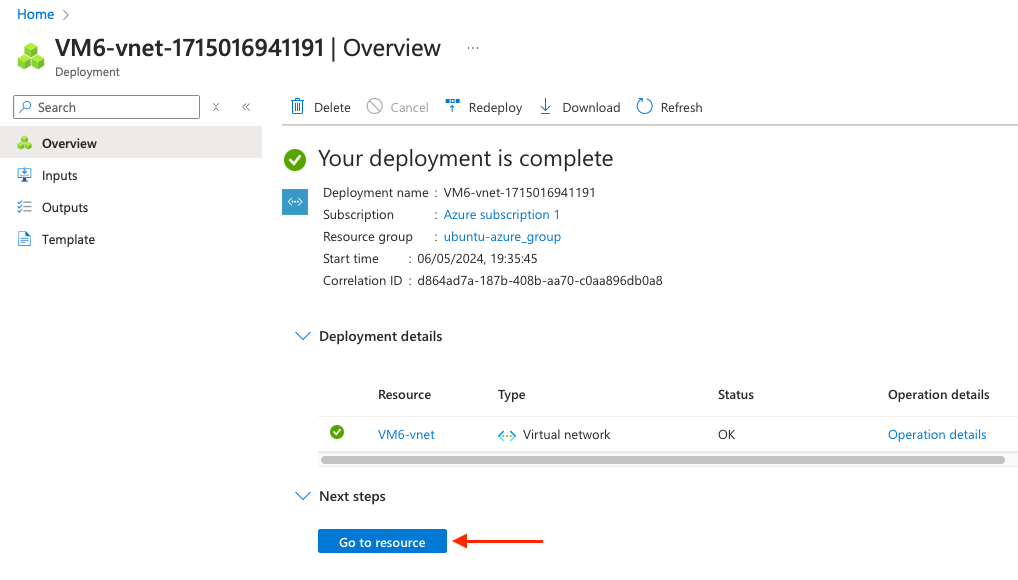1018x580 pixels.
Task: Click the Inputs sidebar icon
Action: click(x=25, y=175)
